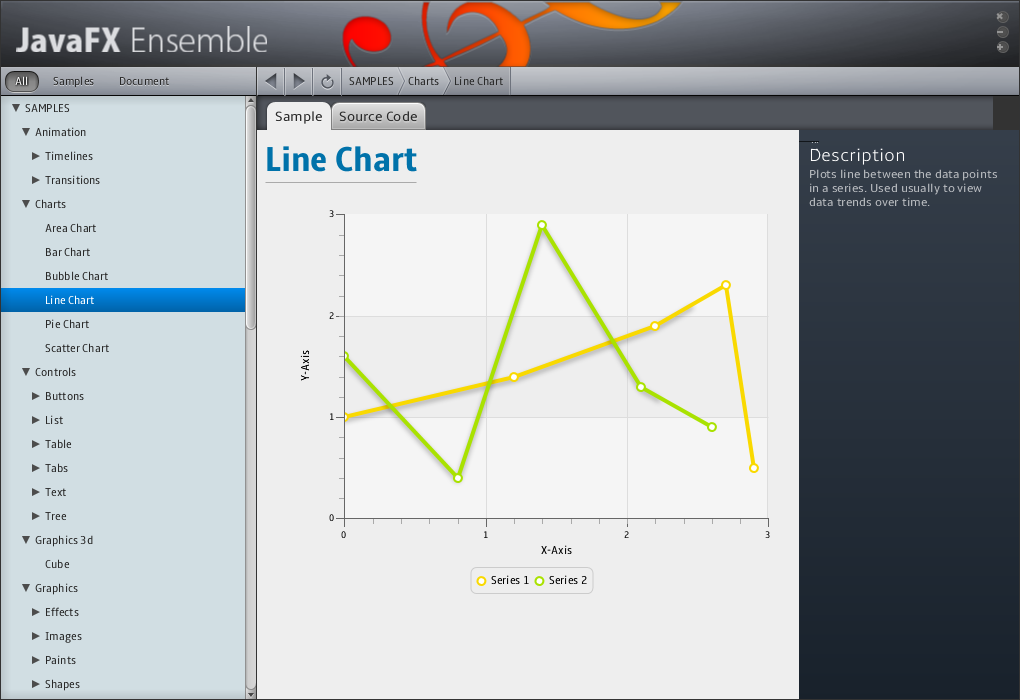Collapse the Charts branch
Viewport: 1020px width, 700px height.
point(26,204)
